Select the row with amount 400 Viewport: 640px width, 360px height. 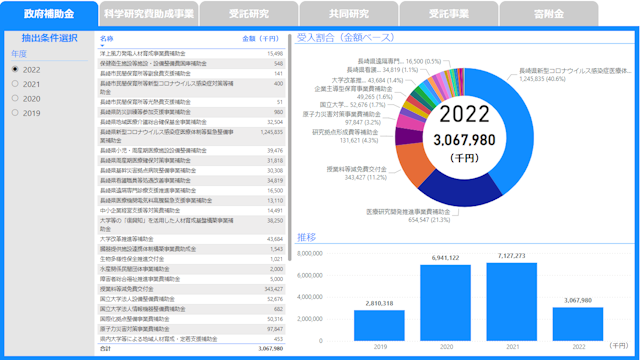click(x=191, y=88)
